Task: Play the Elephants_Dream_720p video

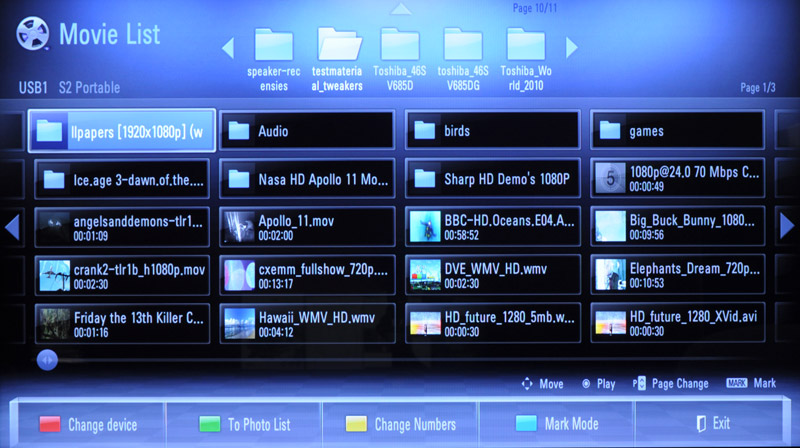Action: pyautogui.click(x=678, y=276)
